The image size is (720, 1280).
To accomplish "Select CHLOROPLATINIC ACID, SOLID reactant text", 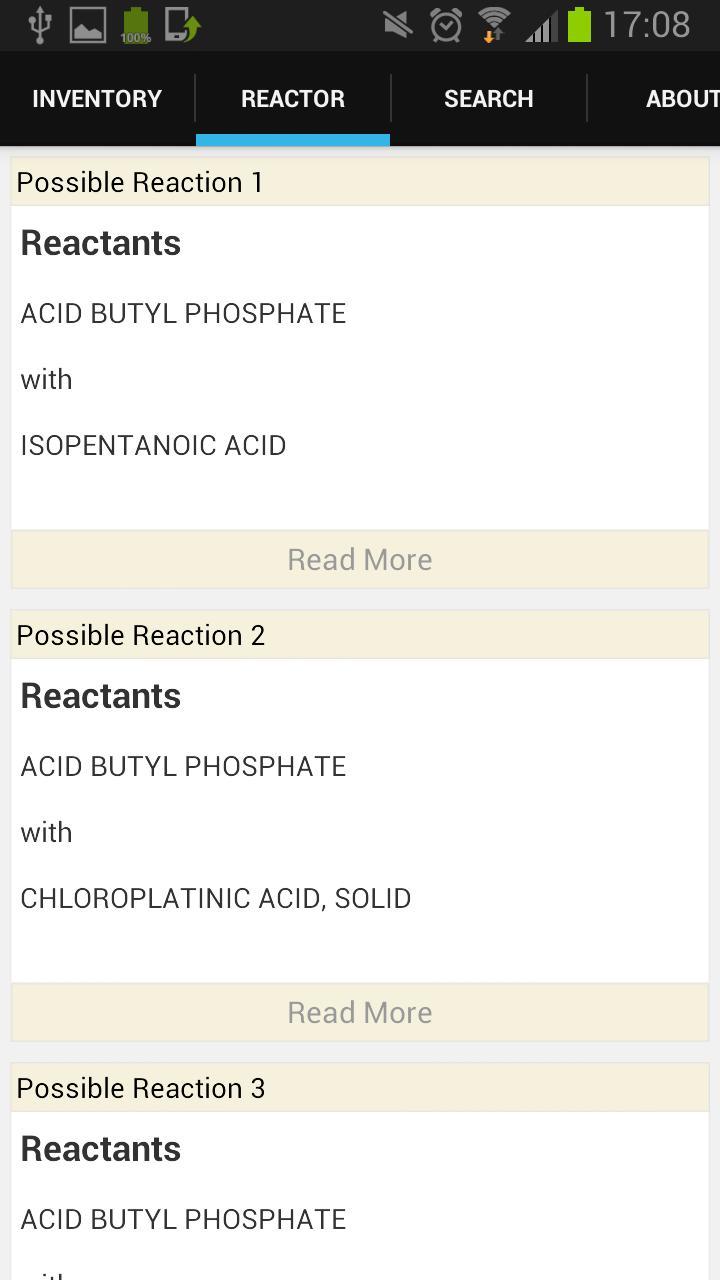I will (x=216, y=898).
